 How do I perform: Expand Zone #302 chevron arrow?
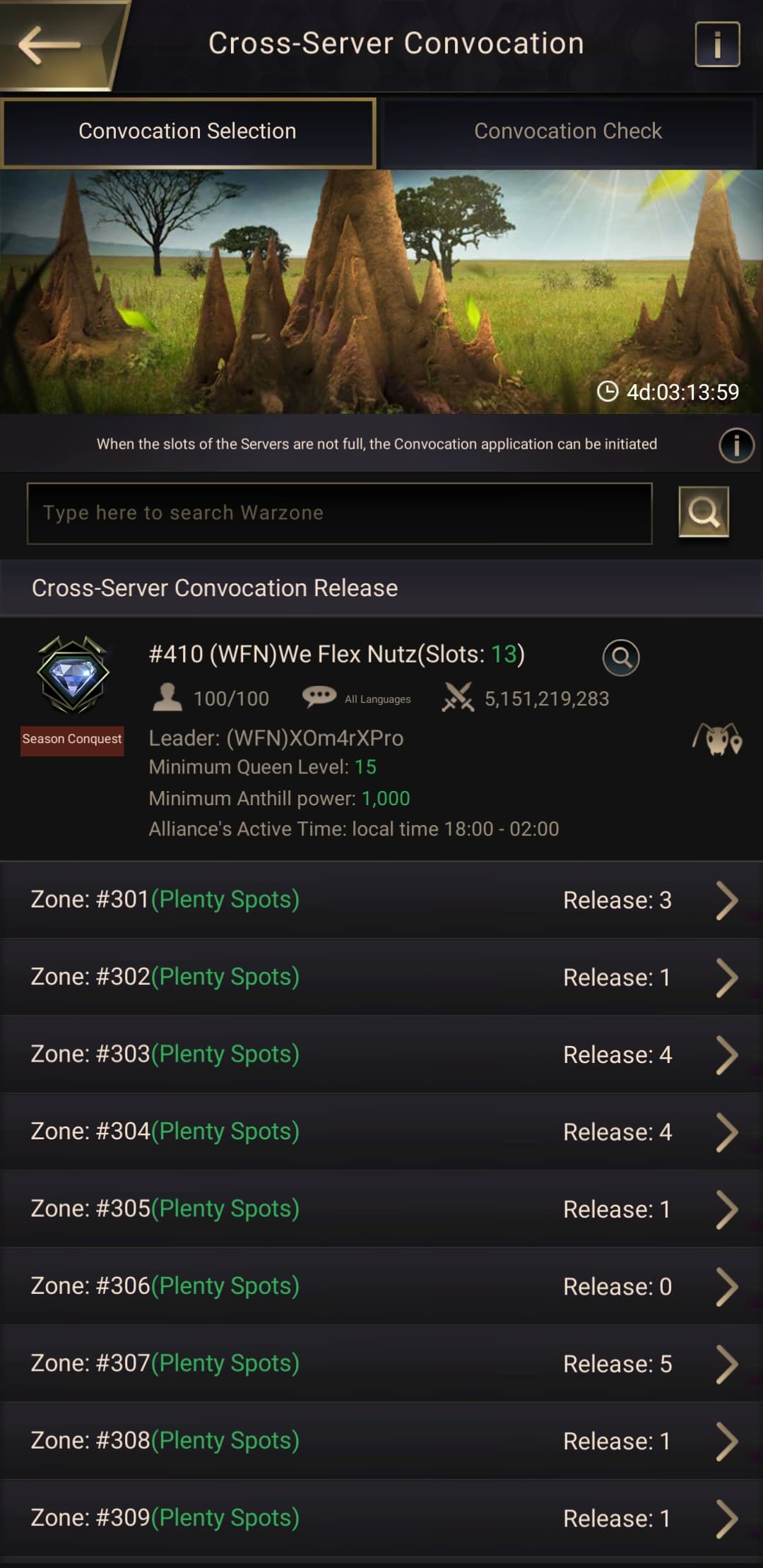click(727, 978)
